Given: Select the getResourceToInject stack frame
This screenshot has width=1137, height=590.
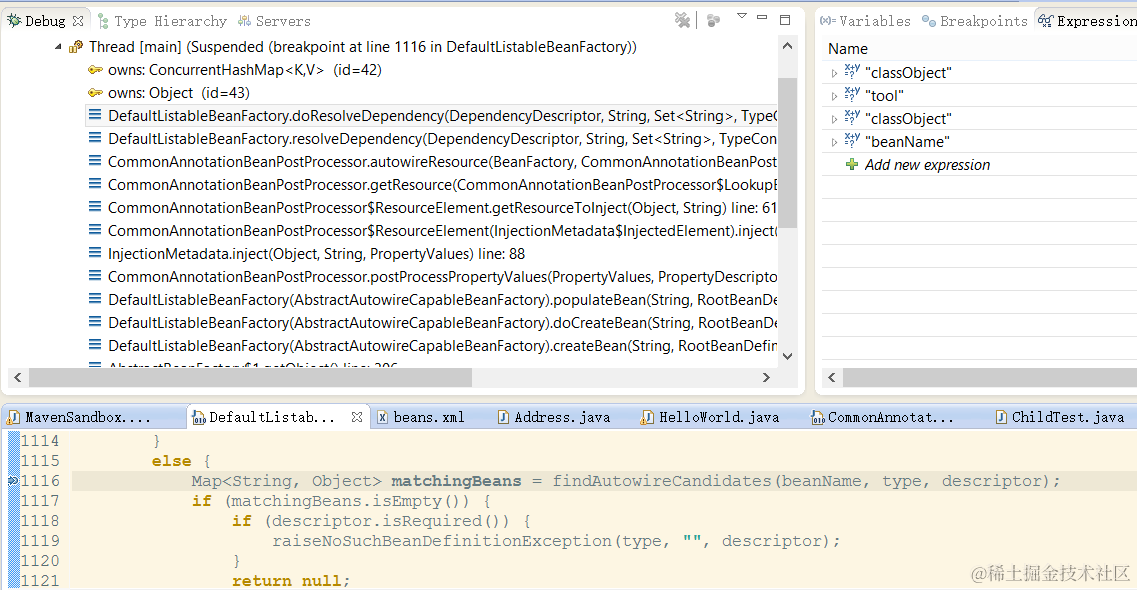Looking at the screenshot, I should point(442,208).
